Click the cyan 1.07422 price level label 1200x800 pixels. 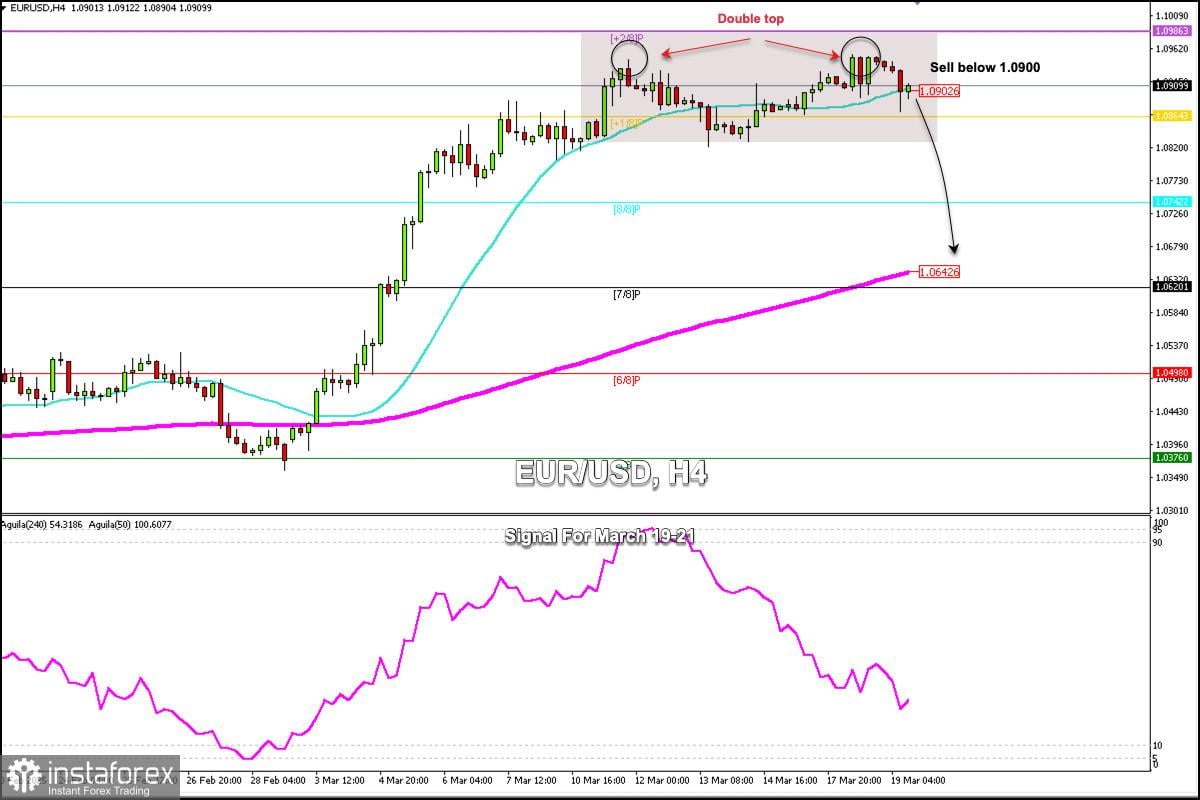pos(1170,202)
